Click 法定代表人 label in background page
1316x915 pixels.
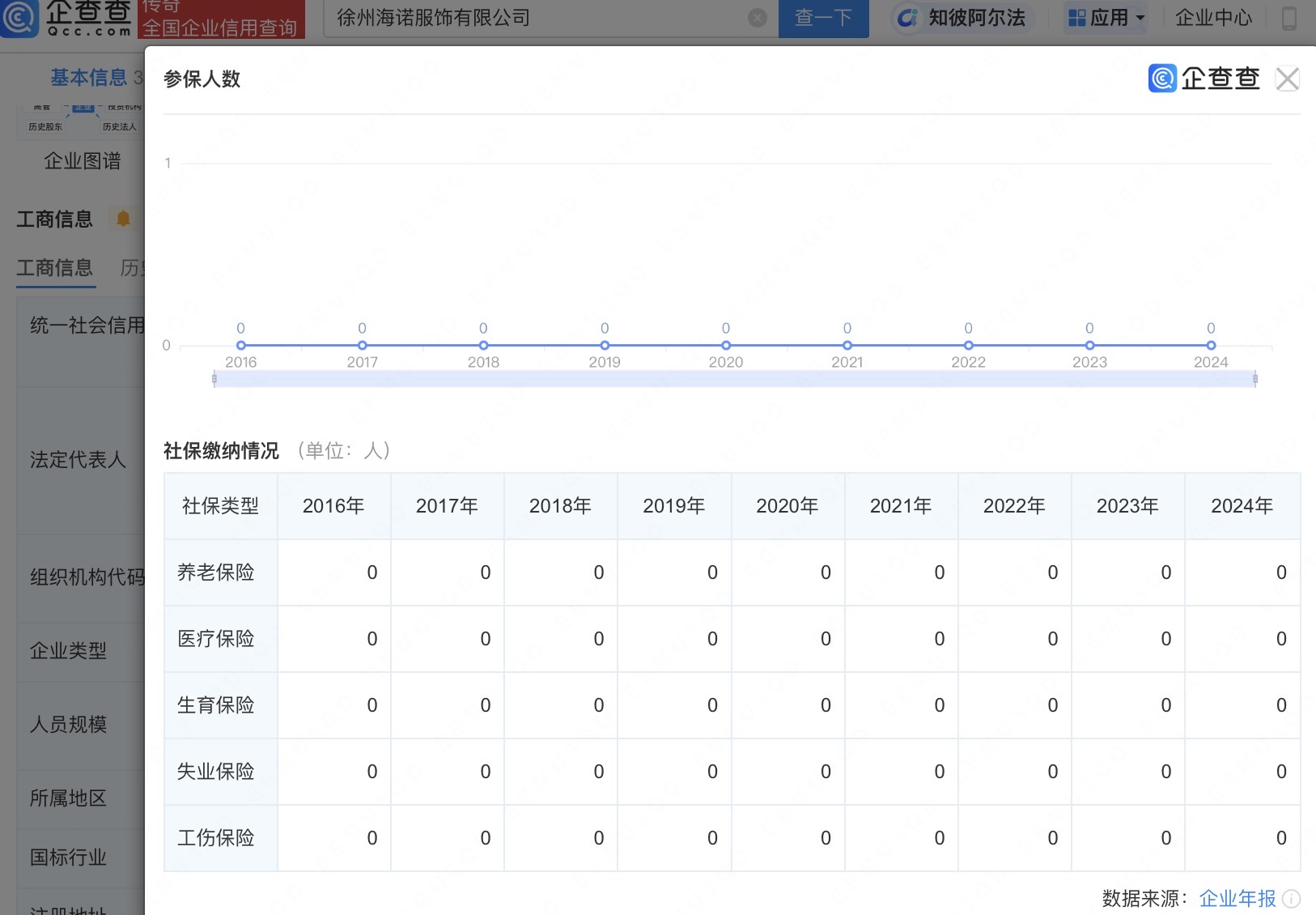(x=78, y=460)
